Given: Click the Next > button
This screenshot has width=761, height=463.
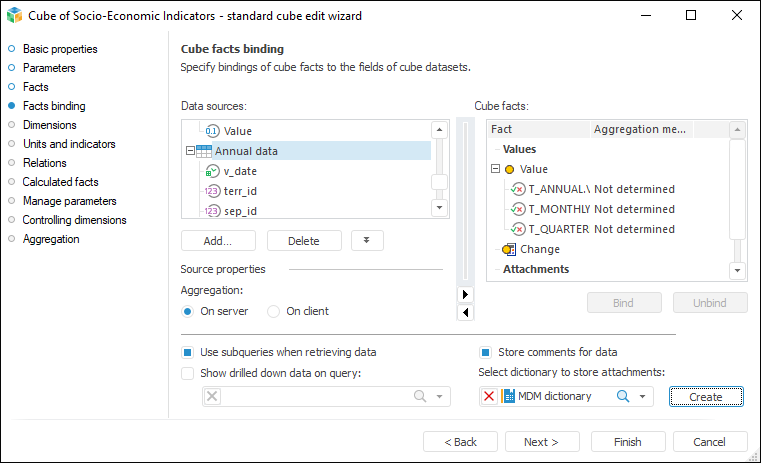Looking at the screenshot, I should (542, 442).
